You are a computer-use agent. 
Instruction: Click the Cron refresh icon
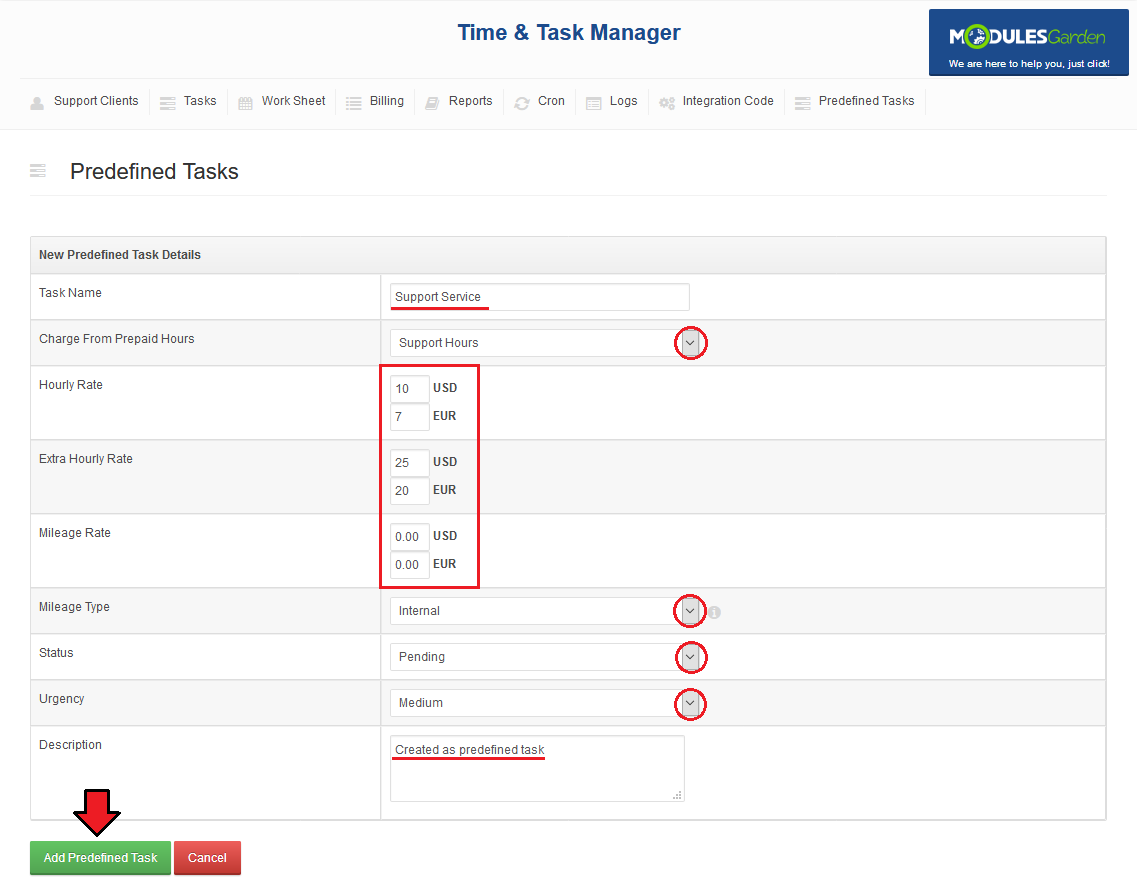click(521, 103)
